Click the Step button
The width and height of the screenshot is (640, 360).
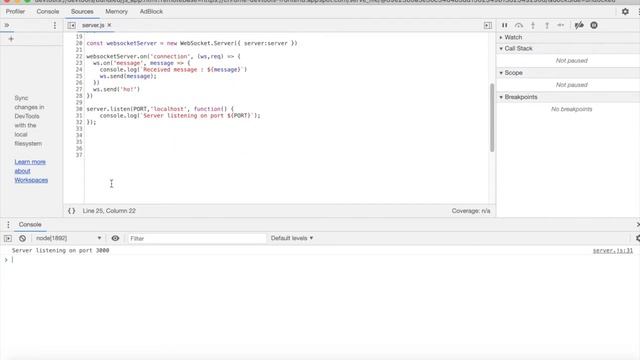coord(561,25)
